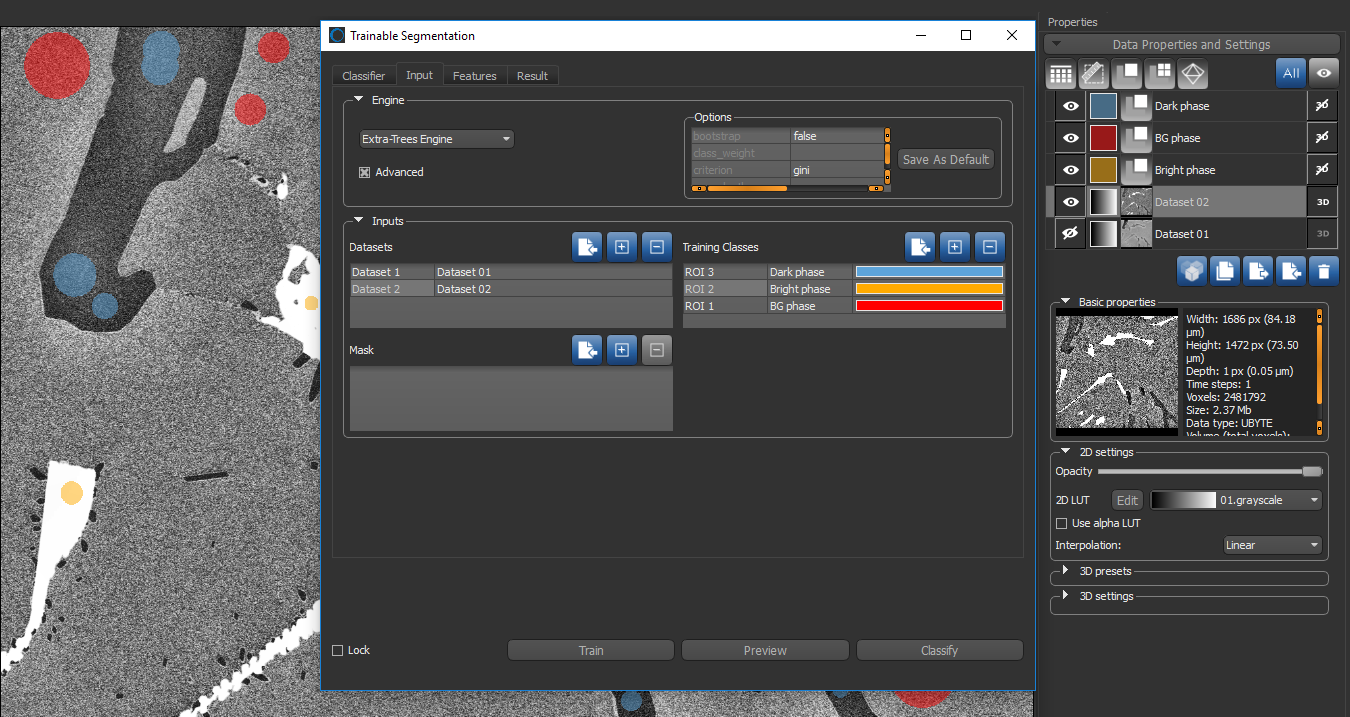Image resolution: width=1350 pixels, height=717 pixels.
Task: Remove a training class using minus icon
Action: click(x=989, y=247)
